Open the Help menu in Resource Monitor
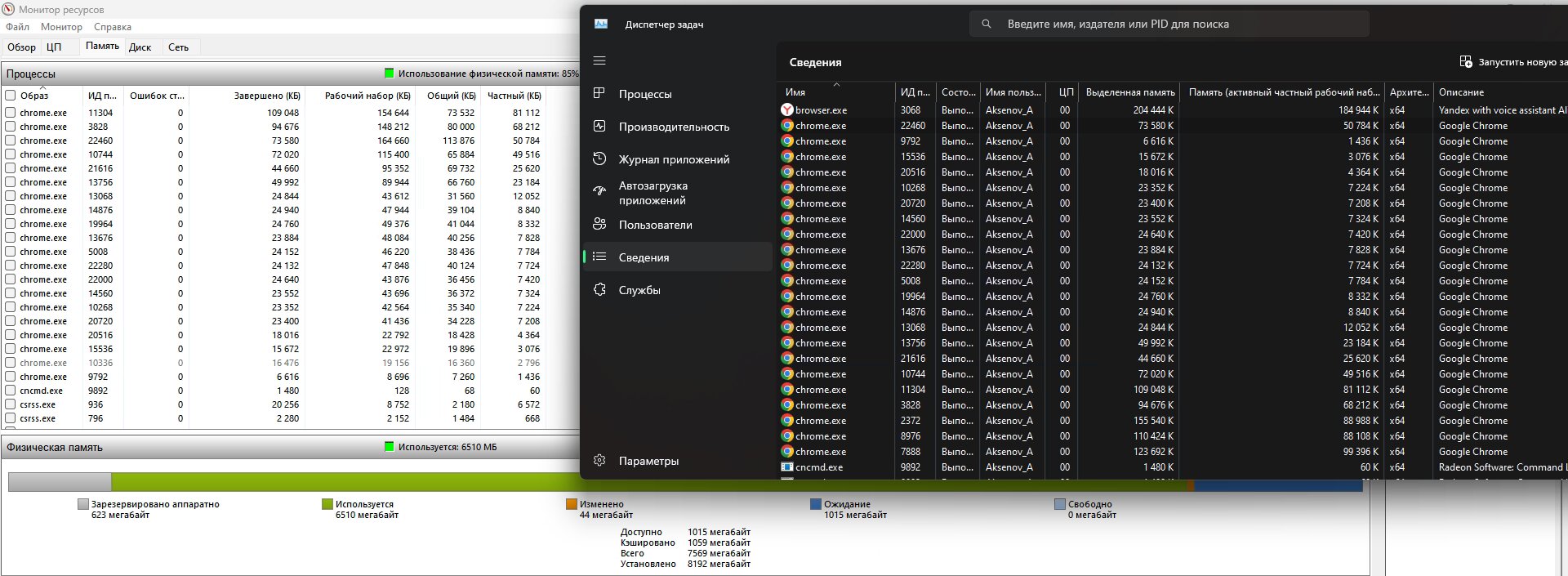Image resolution: width=1568 pixels, height=576 pixels. tap(113, 27)
